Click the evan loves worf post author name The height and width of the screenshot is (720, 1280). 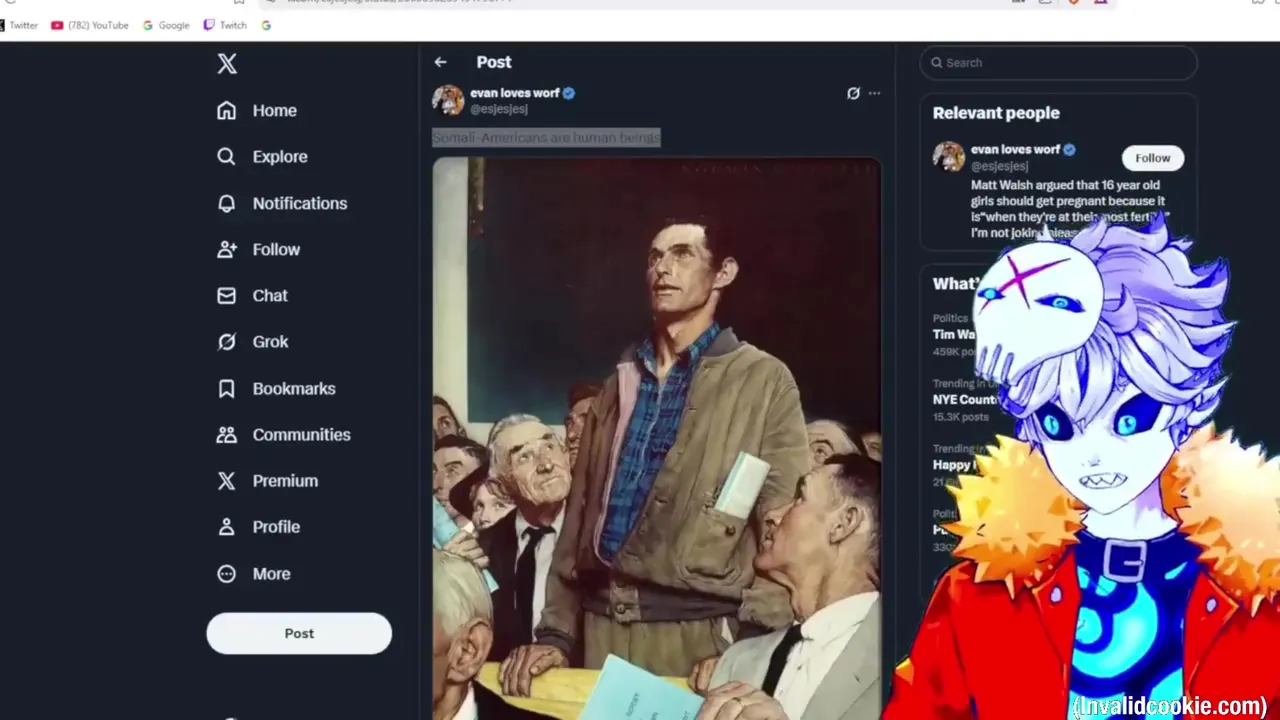pos(515,93)
